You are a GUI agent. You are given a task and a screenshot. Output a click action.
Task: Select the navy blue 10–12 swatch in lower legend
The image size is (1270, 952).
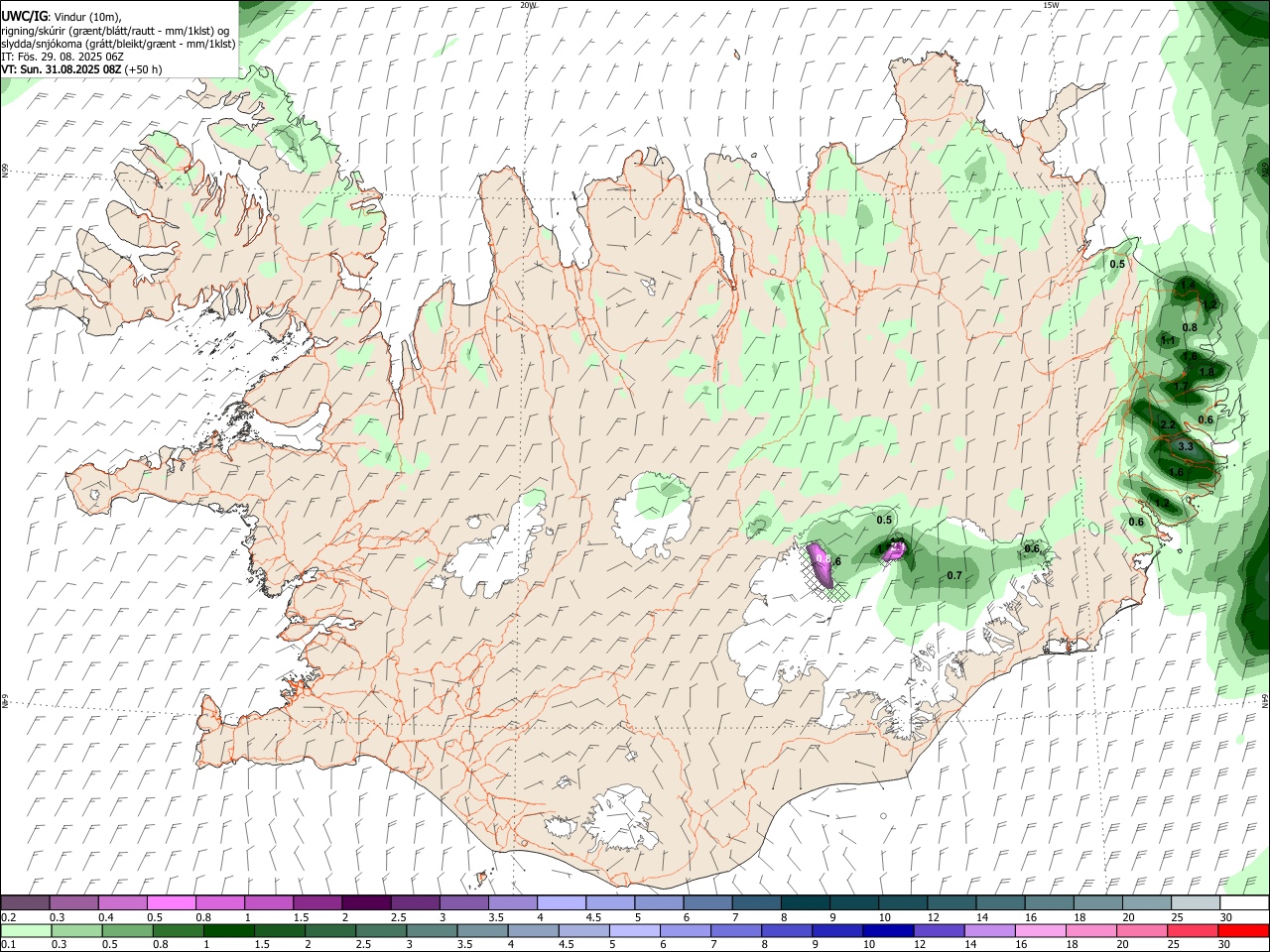point(887,931)
